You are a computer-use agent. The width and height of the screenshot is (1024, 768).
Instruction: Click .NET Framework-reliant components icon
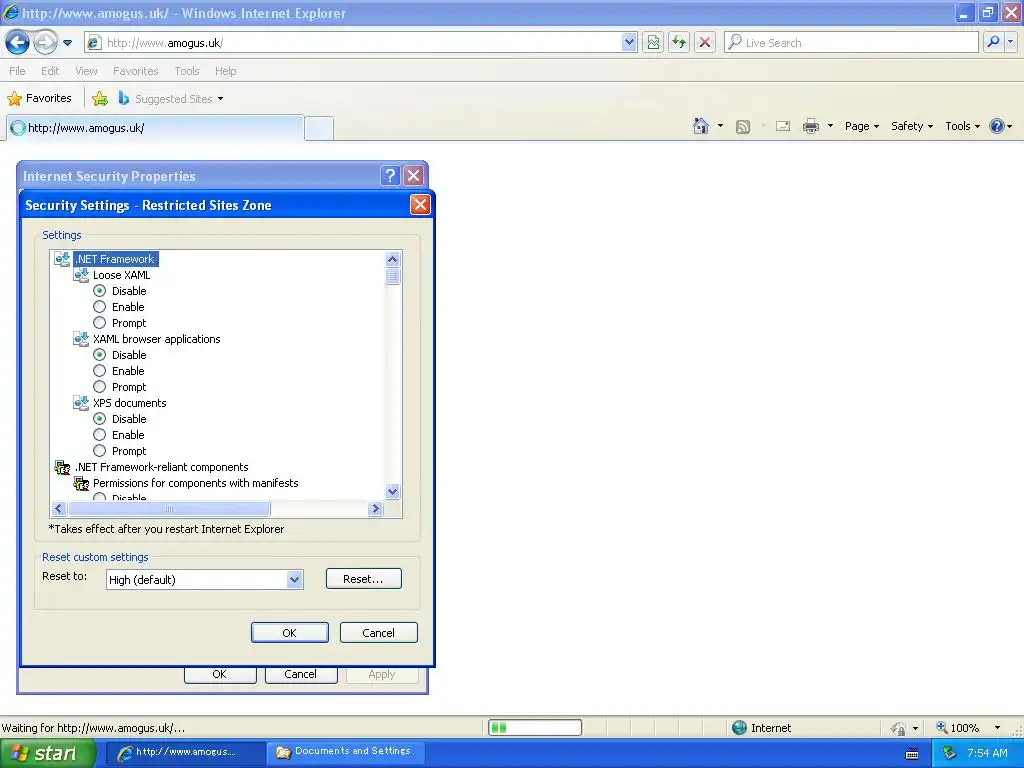point(62,467)
